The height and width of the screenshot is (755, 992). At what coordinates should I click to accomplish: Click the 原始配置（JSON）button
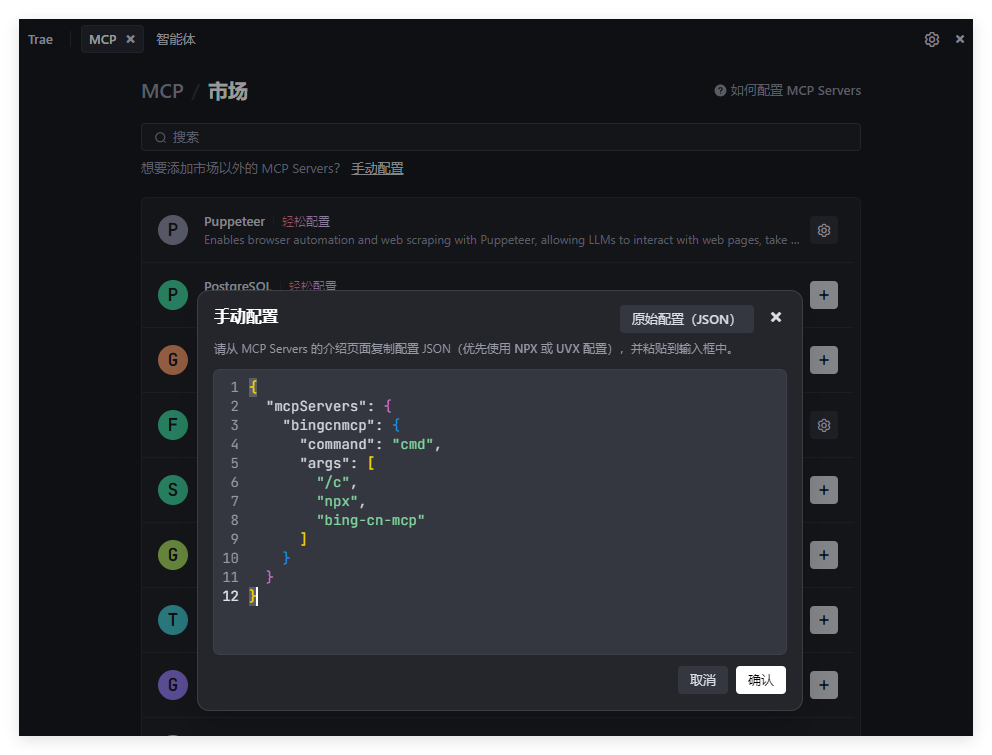pyautogui.click(x=686, y=319)
